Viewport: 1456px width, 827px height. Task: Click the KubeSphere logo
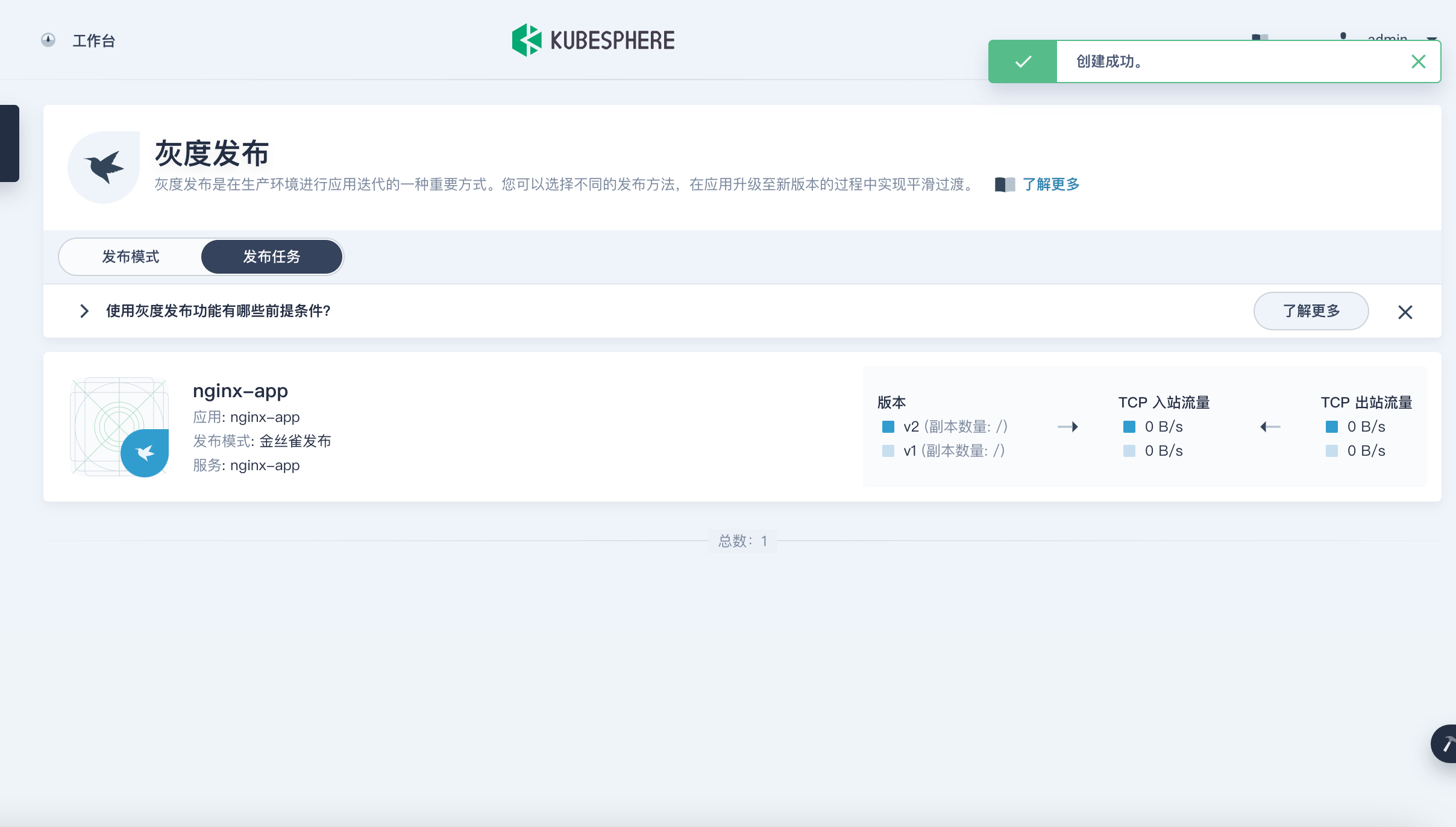tap(593, 40)
